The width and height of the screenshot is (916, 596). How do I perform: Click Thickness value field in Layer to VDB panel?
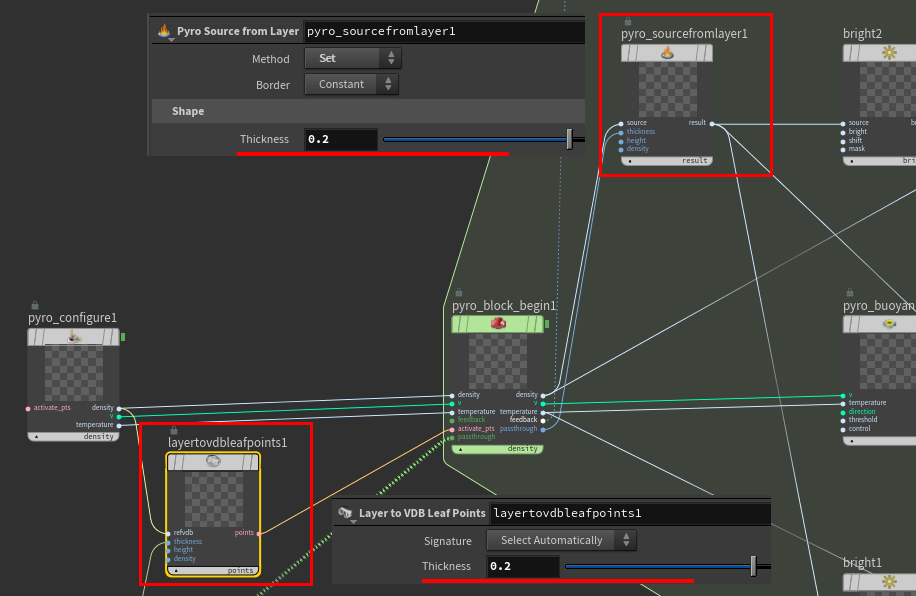point(522,566)
